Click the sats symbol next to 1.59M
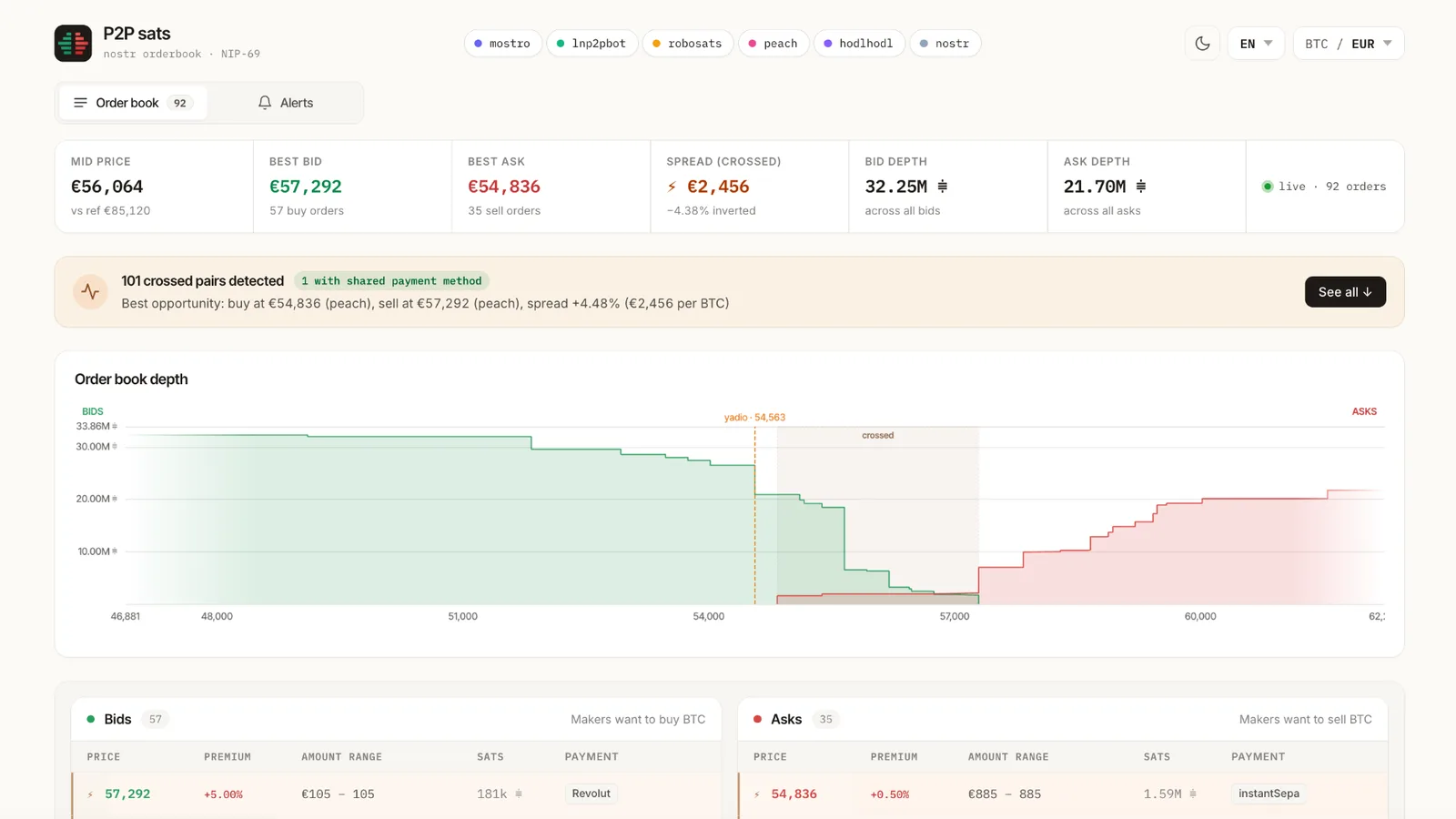1456x819 pixels. click(x=1193, y=794)
